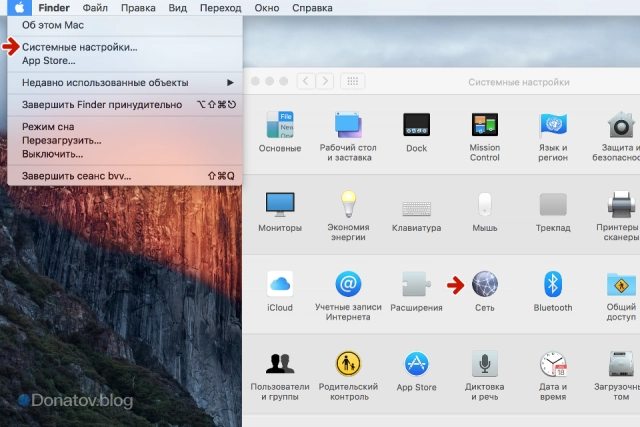Choose Системные настройки… from Apple menu
Viewport: 640px width, 427px height.
125,47
